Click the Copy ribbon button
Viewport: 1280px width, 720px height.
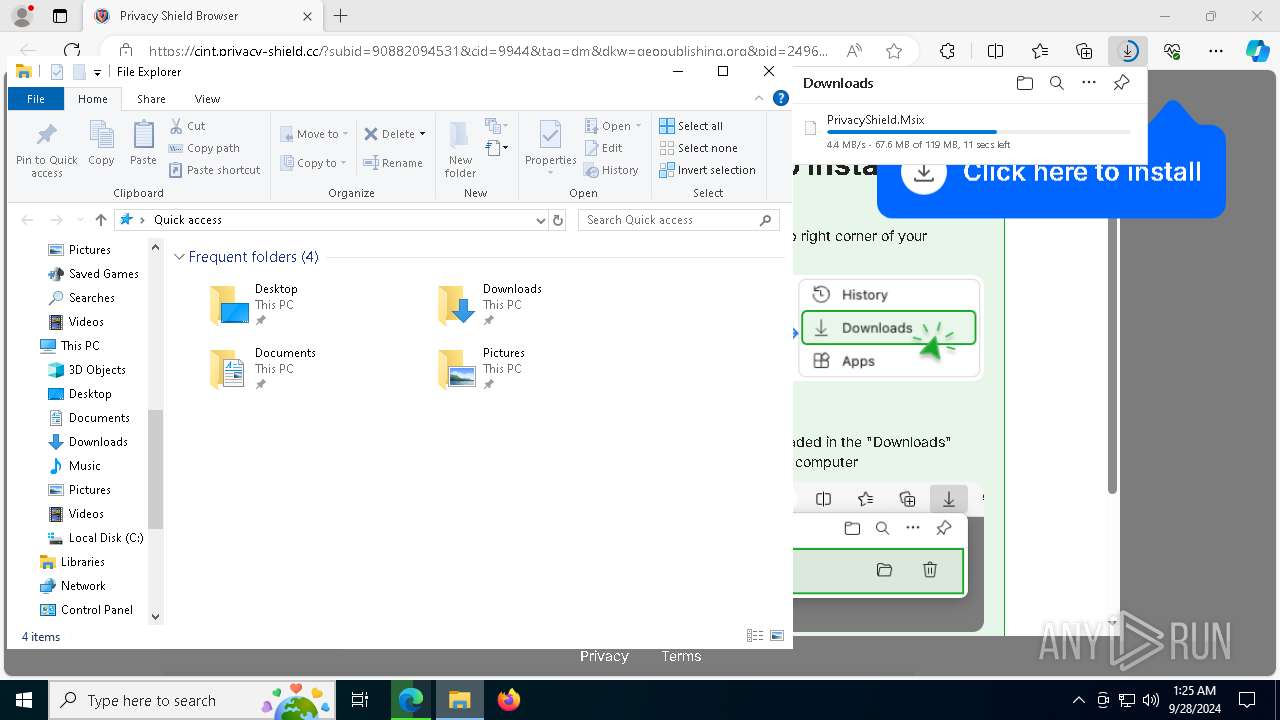click(101, 143)
